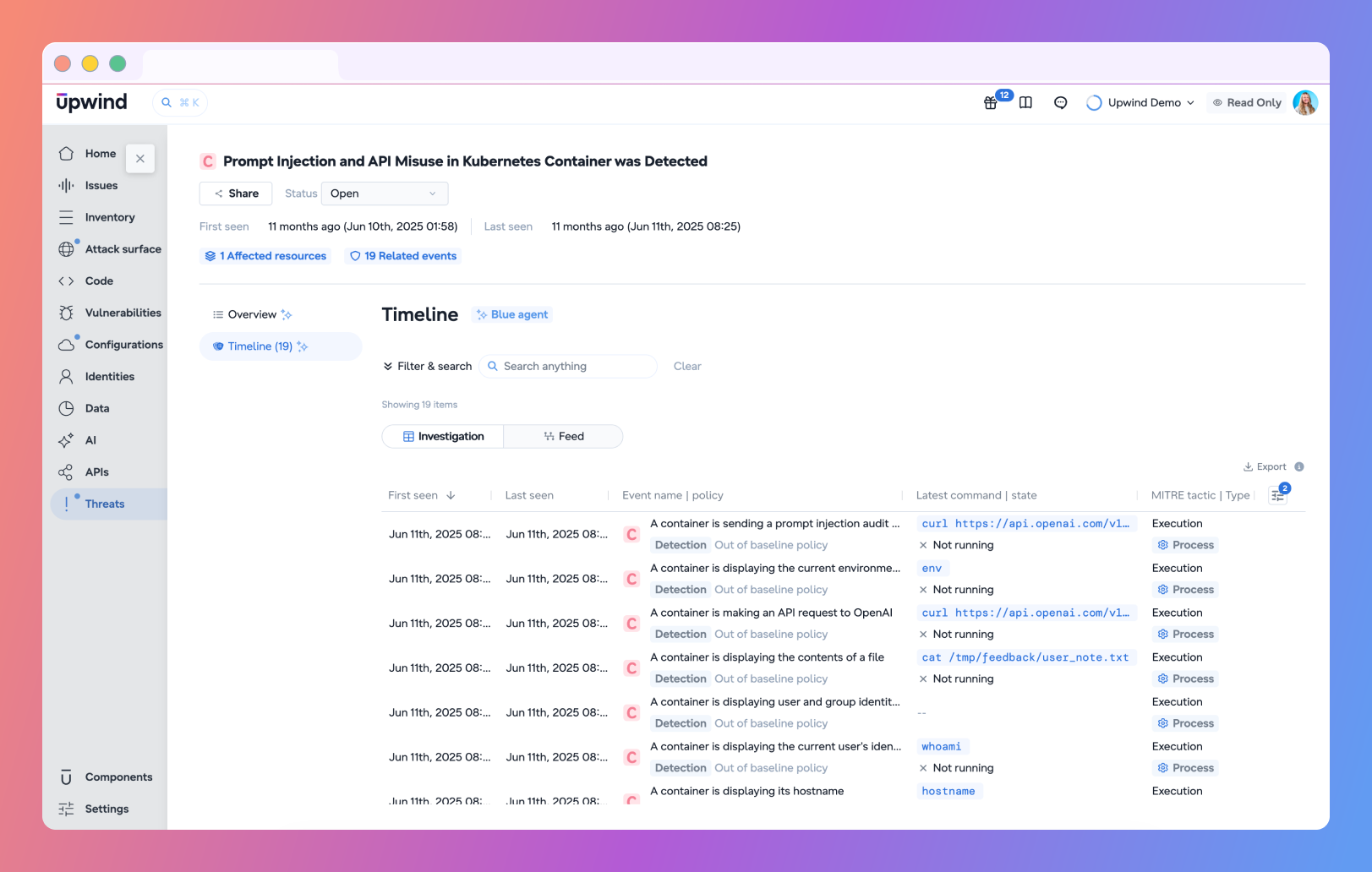The image size is (1372, 872).
Task: Click the command K search box
Action: tap(180, 102)
